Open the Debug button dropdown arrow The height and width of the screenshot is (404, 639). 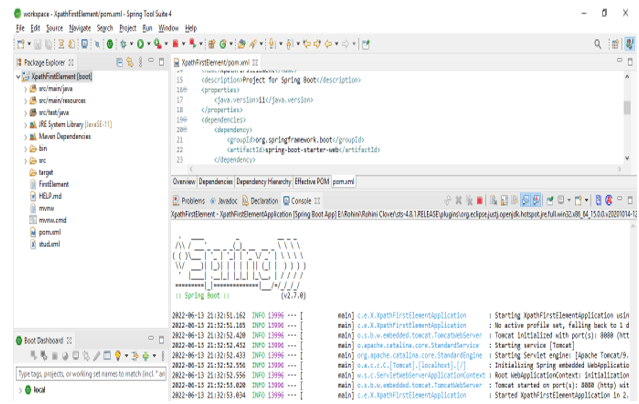(131, 44)
